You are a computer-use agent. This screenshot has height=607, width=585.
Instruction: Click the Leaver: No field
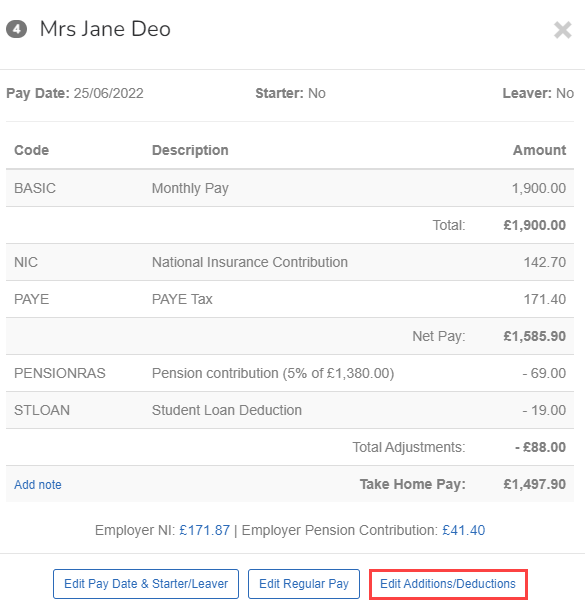point(538,93)
